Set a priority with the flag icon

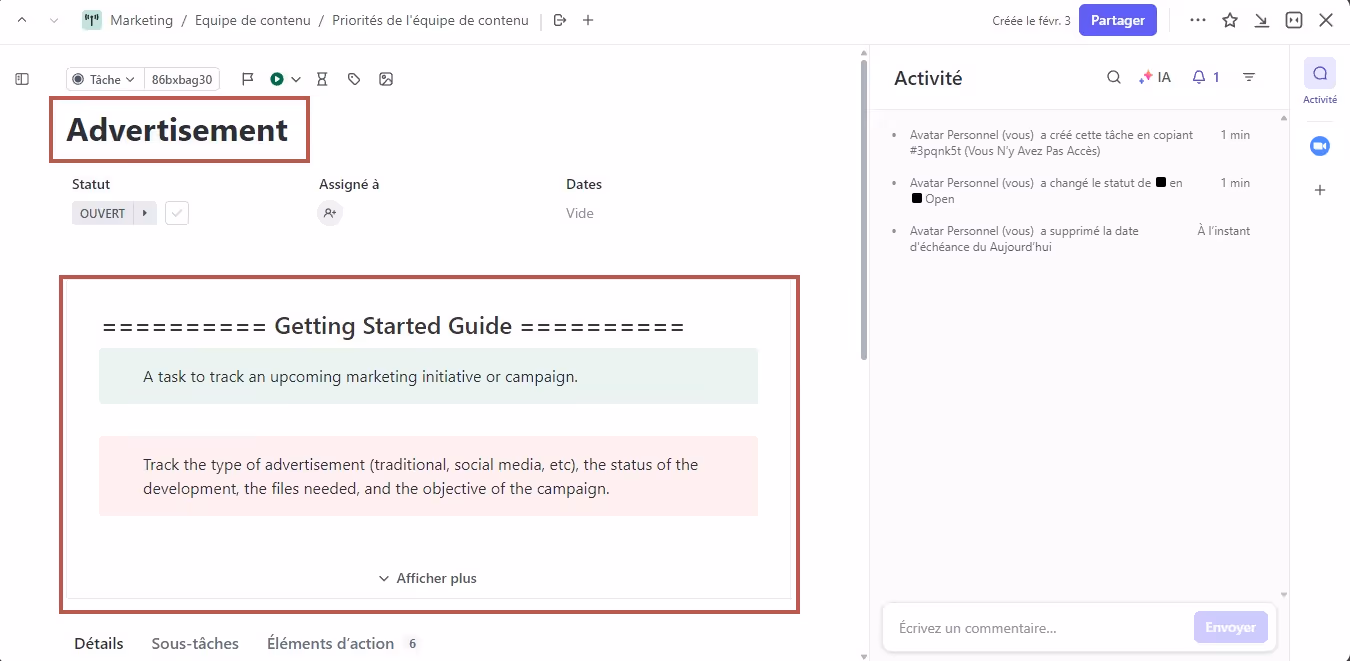(248, 78)
